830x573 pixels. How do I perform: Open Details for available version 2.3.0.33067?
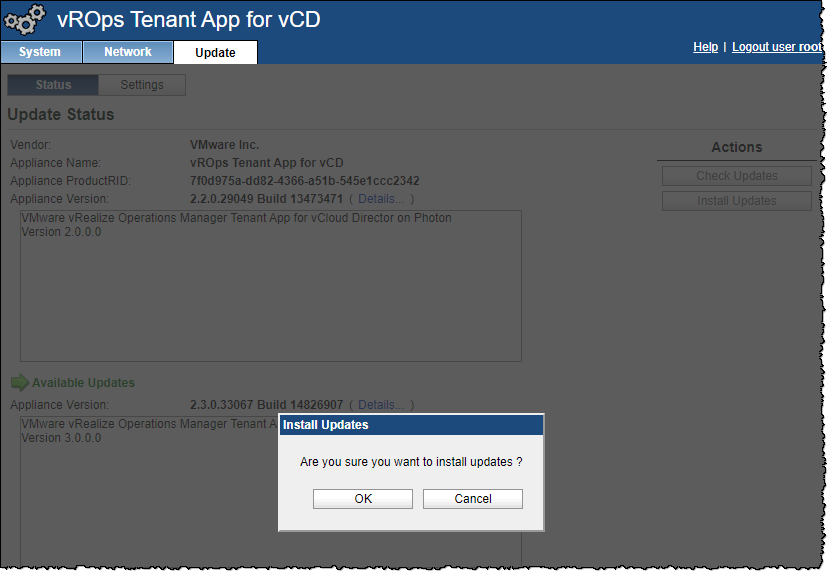[381, 405]
